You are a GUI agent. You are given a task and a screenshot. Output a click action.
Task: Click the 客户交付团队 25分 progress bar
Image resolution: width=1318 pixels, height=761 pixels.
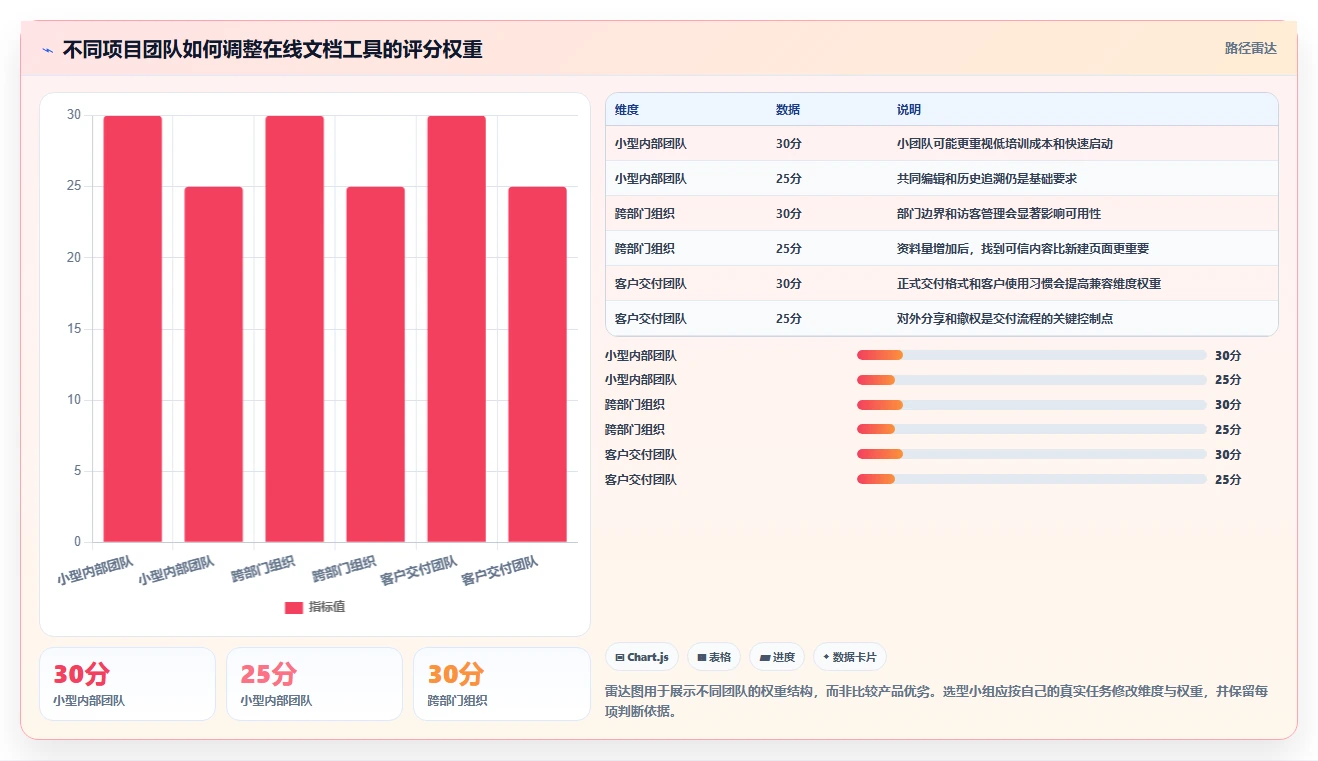1031,480
